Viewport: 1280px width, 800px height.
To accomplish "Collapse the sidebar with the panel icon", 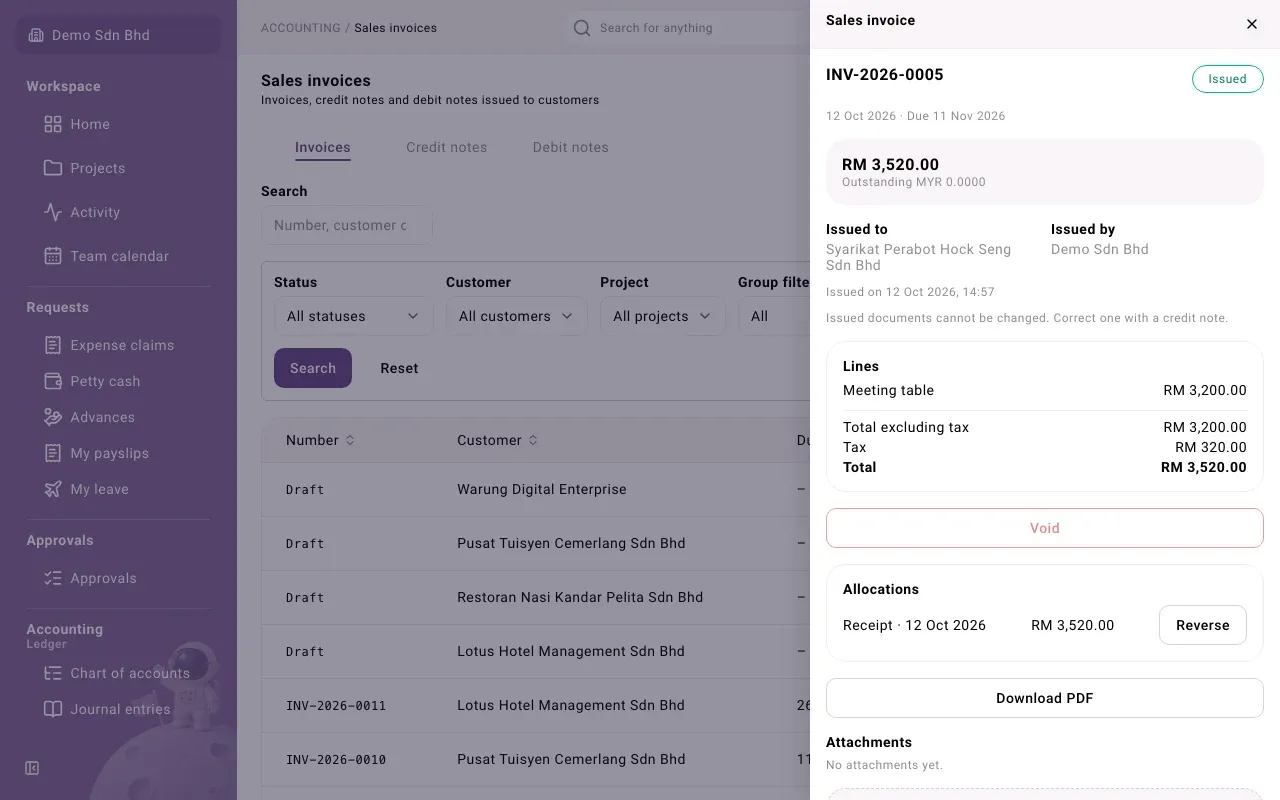I will pos(32,768).
